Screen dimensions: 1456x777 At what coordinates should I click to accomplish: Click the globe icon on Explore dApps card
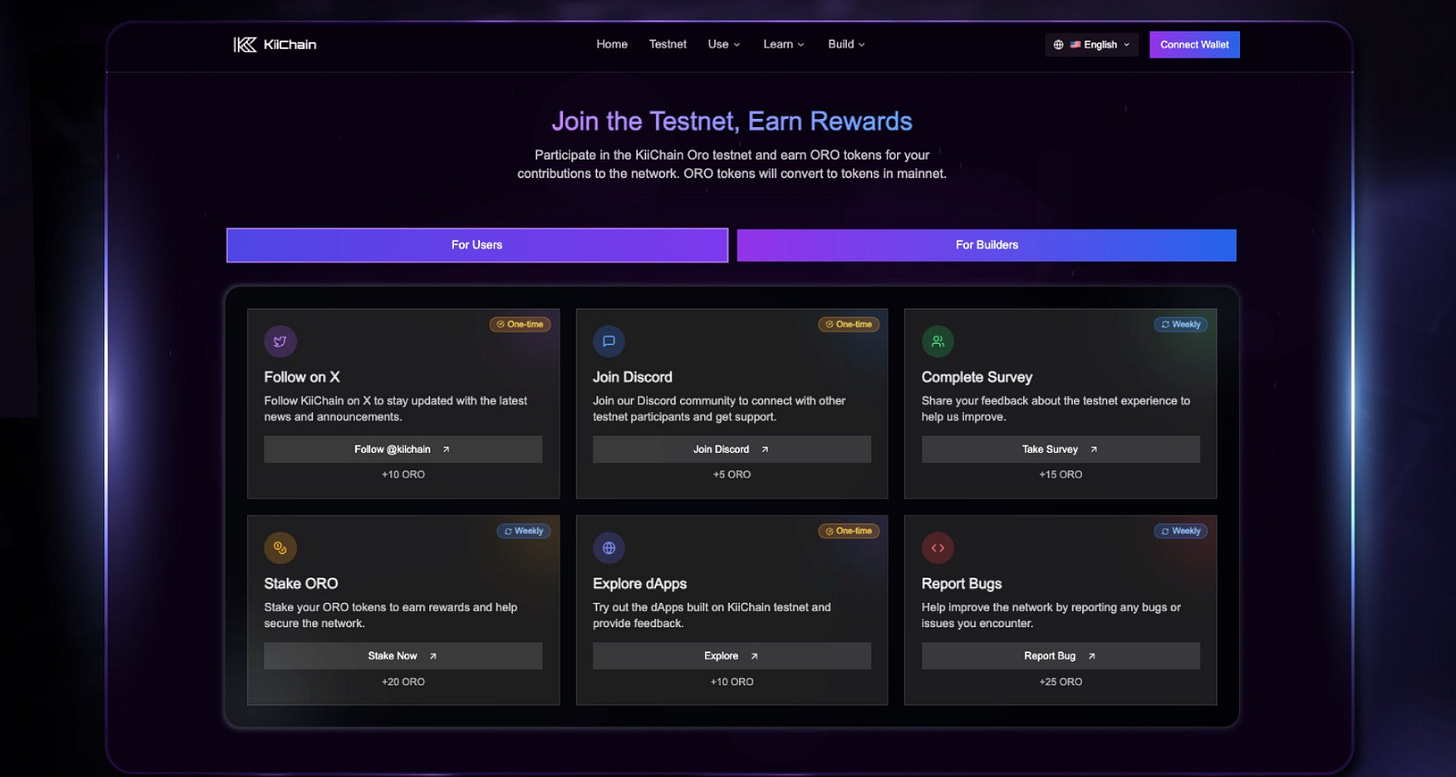click(609, 548)
